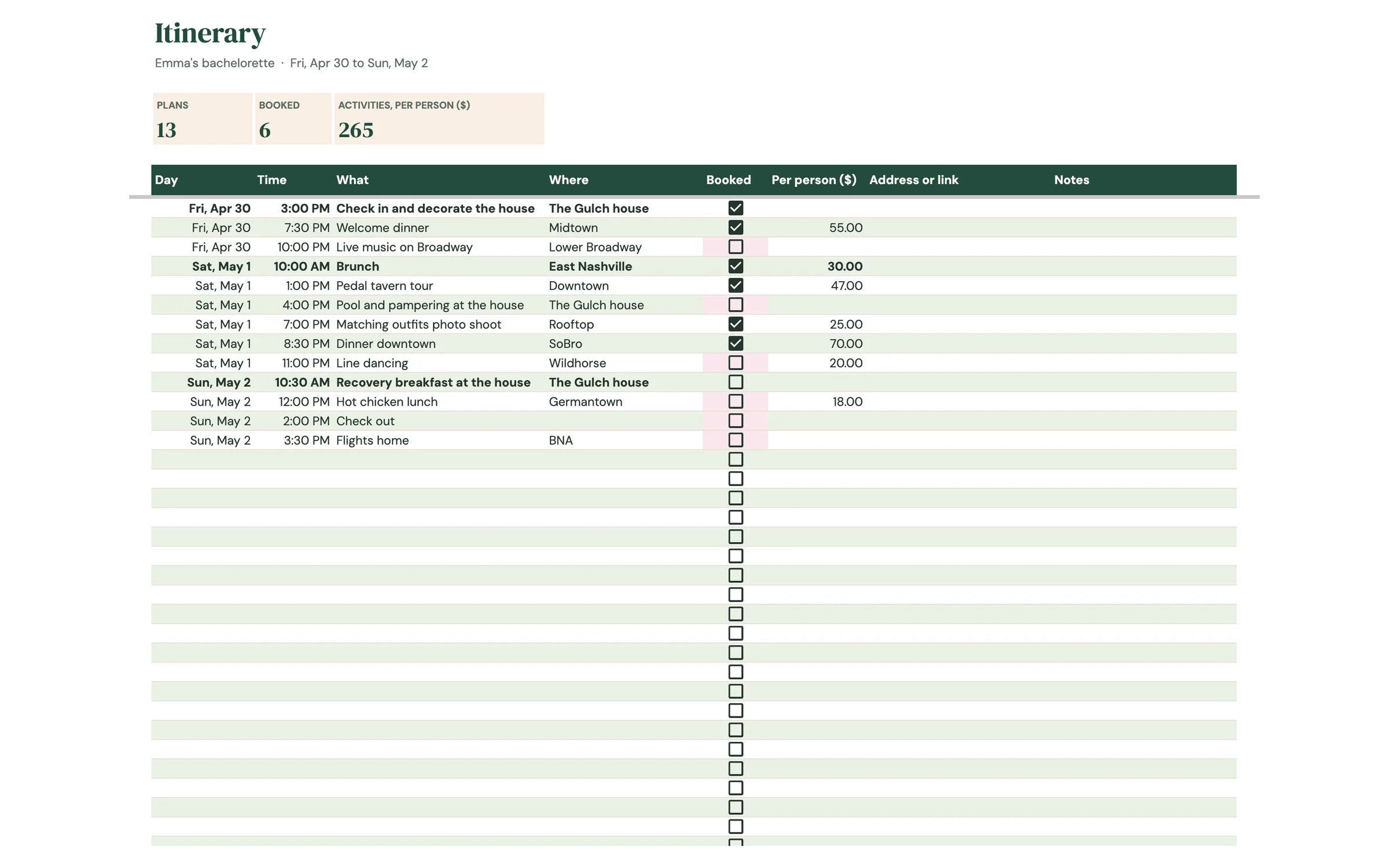This screenshot has width=1389, height=868.
Task: Uncheck Booked for Check in and decorate
Action: tap(735, 208)
